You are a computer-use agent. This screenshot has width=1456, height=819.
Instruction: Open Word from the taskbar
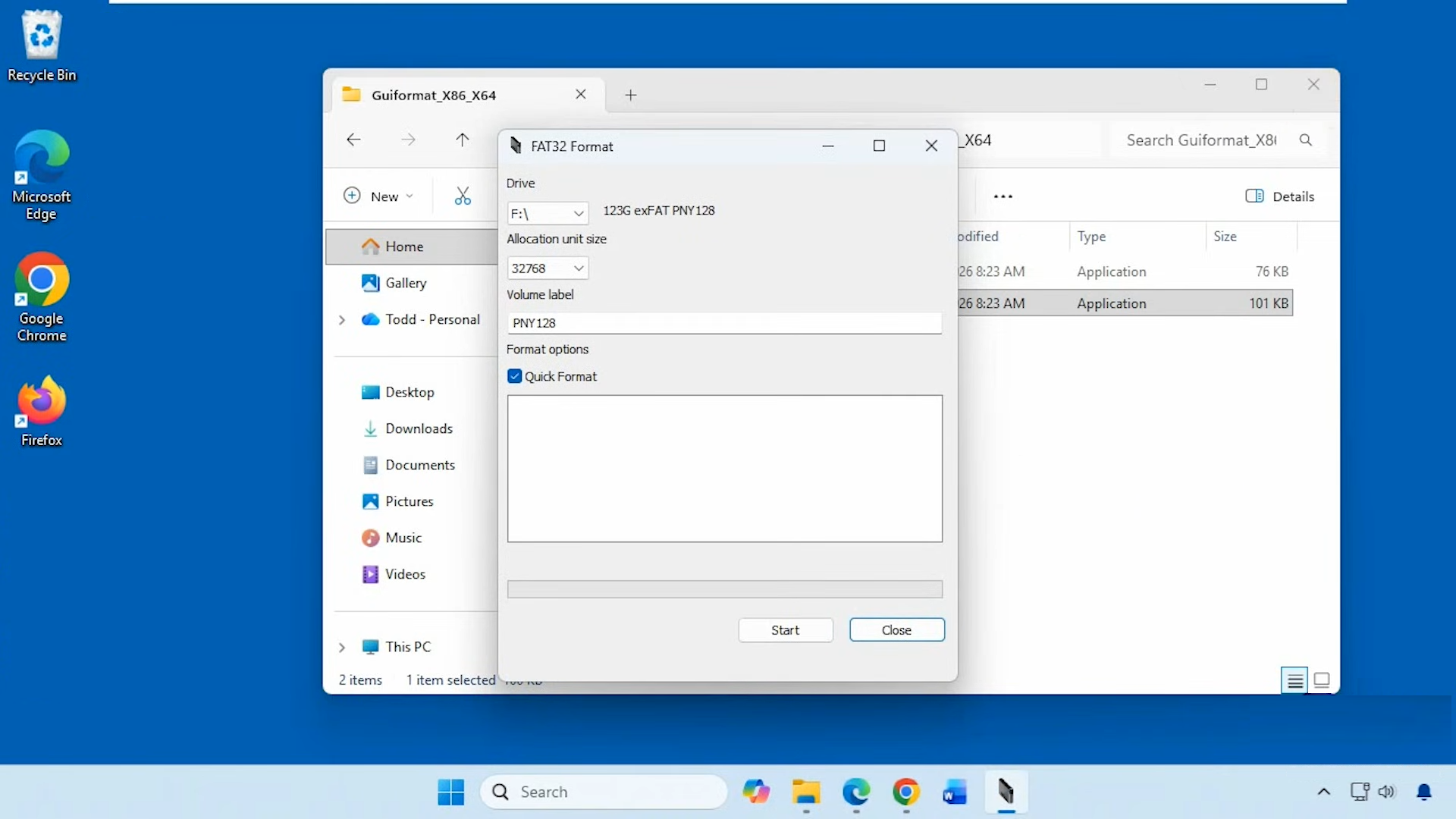pos(955,792)
